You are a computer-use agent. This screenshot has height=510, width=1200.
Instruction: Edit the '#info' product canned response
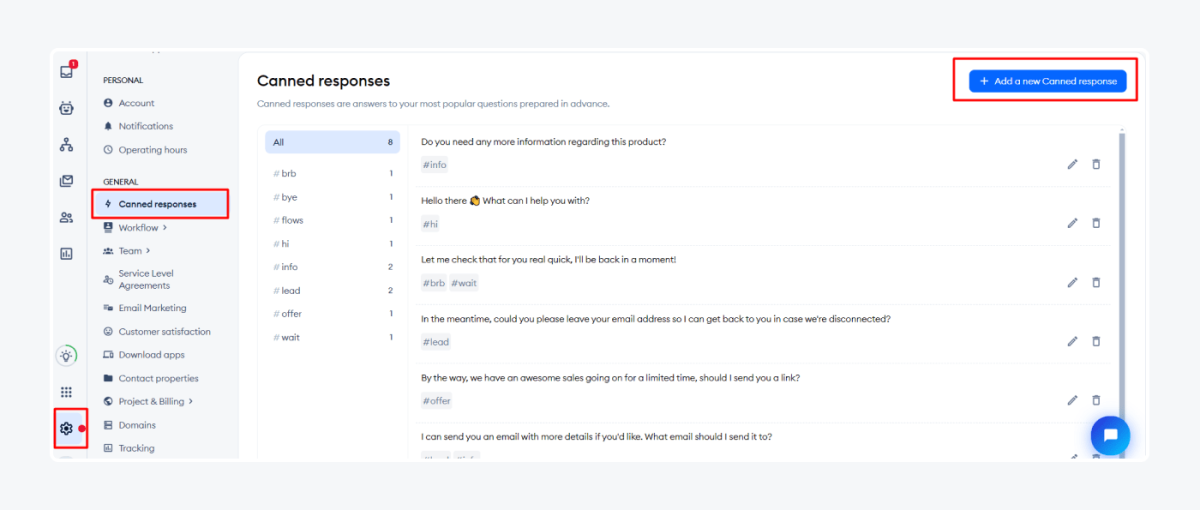coord(1072,164)
